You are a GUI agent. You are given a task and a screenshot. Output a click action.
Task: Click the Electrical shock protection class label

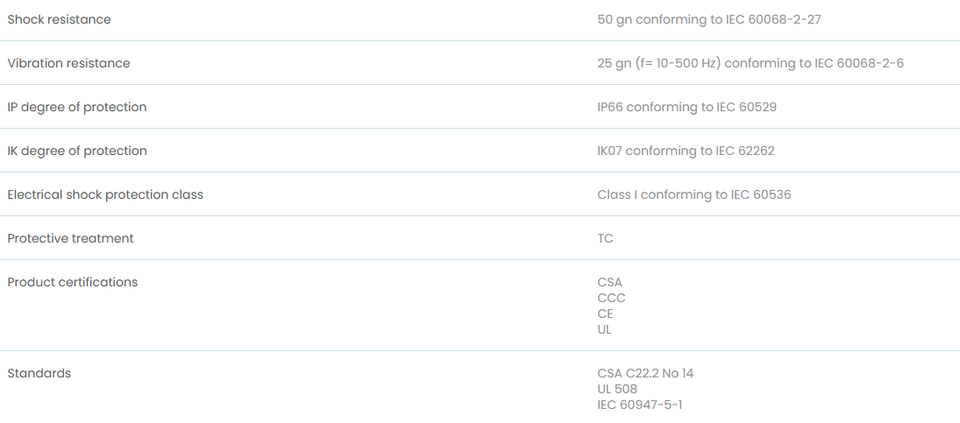(x=105, y=195)
